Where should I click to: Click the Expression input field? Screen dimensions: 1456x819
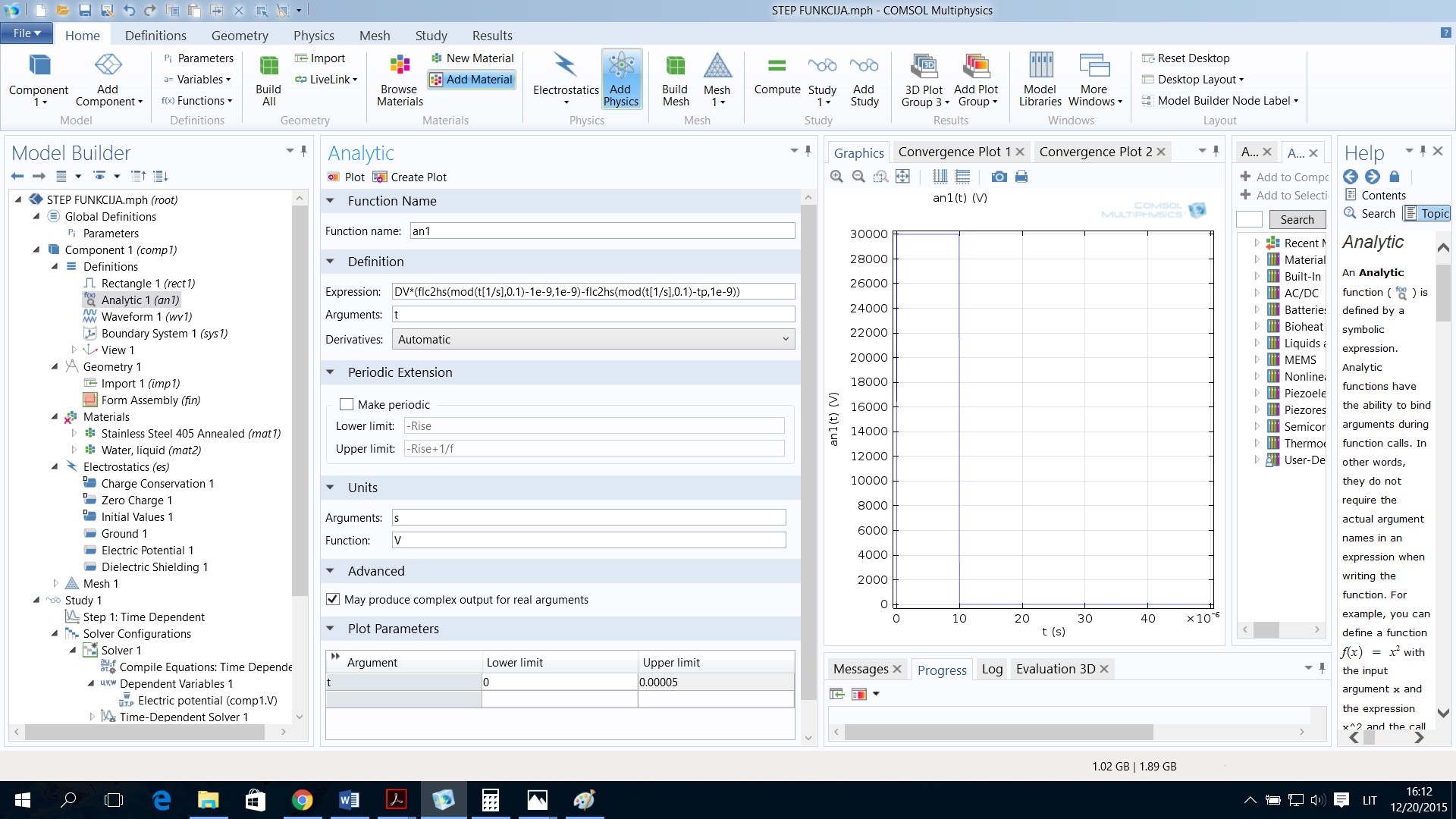tap(593, 291)
